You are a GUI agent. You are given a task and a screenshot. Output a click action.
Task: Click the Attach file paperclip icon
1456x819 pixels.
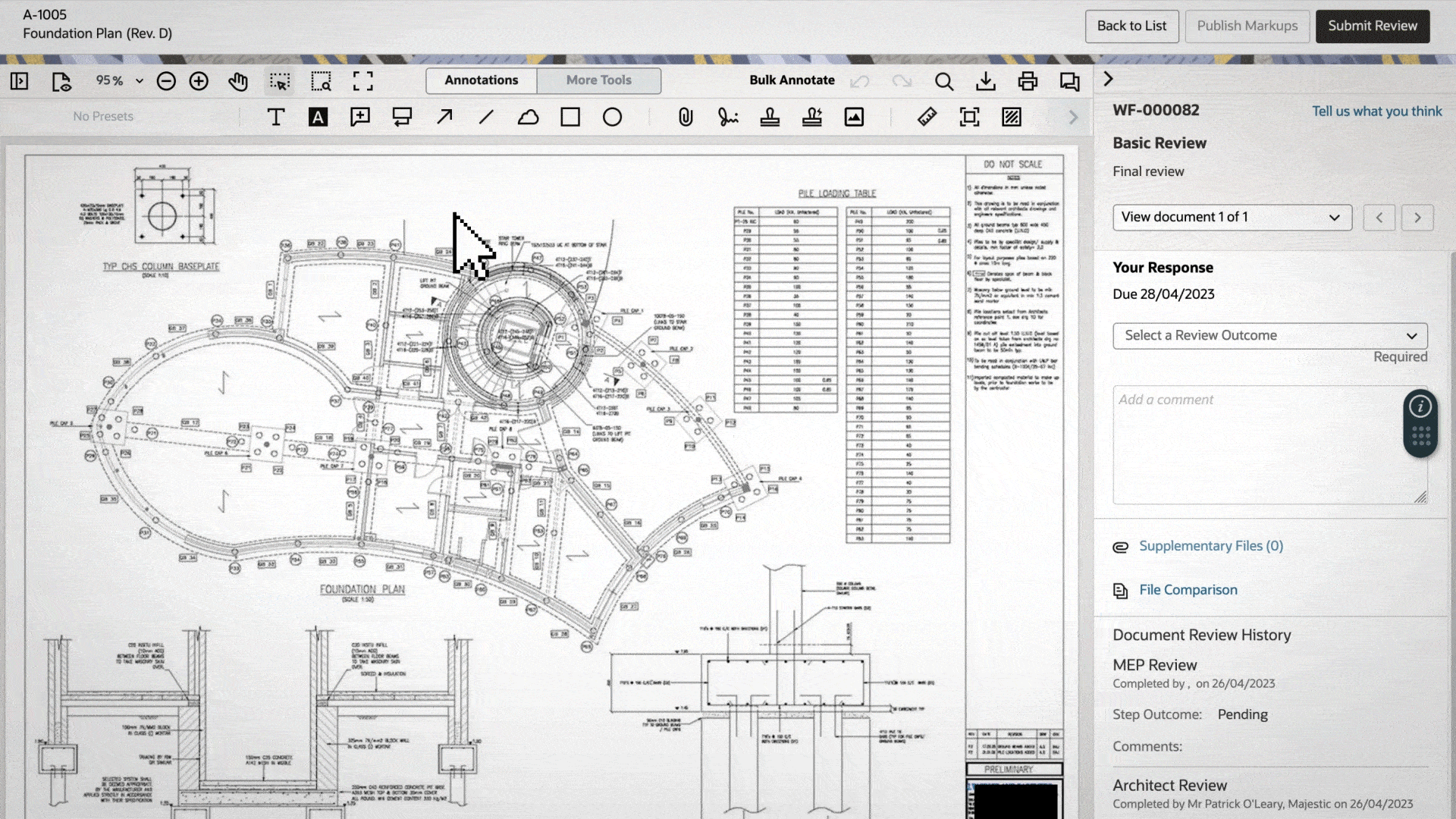[x=686, y=117]
